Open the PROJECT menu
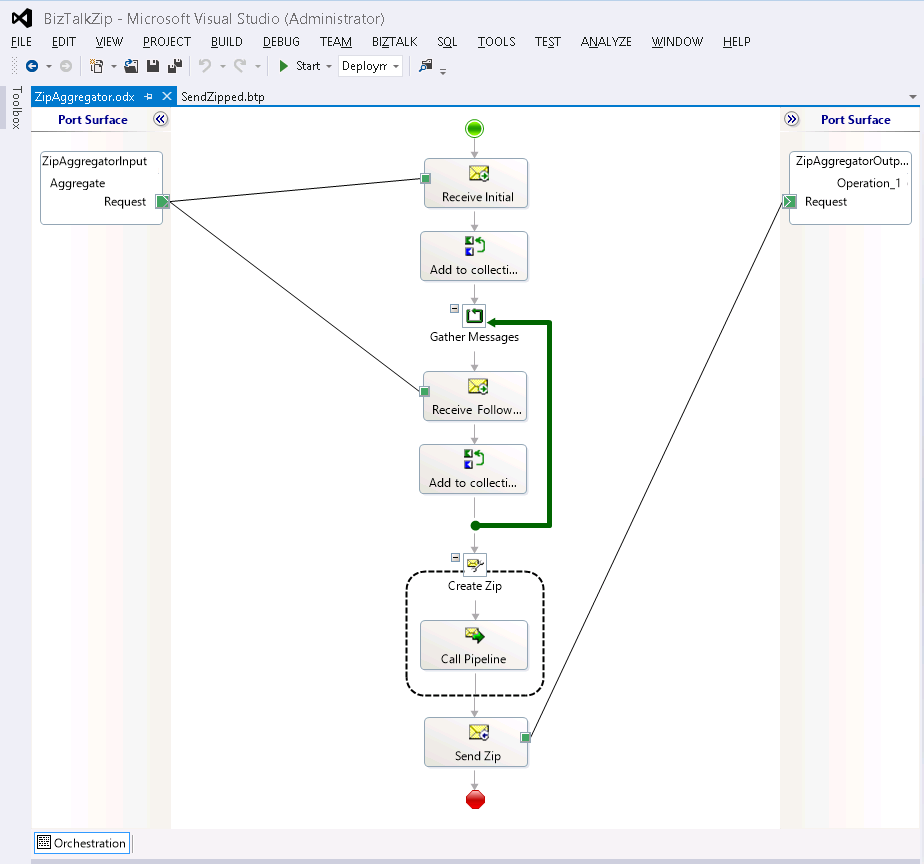Viewport: 924px width, 864px height. pos(167,42)
